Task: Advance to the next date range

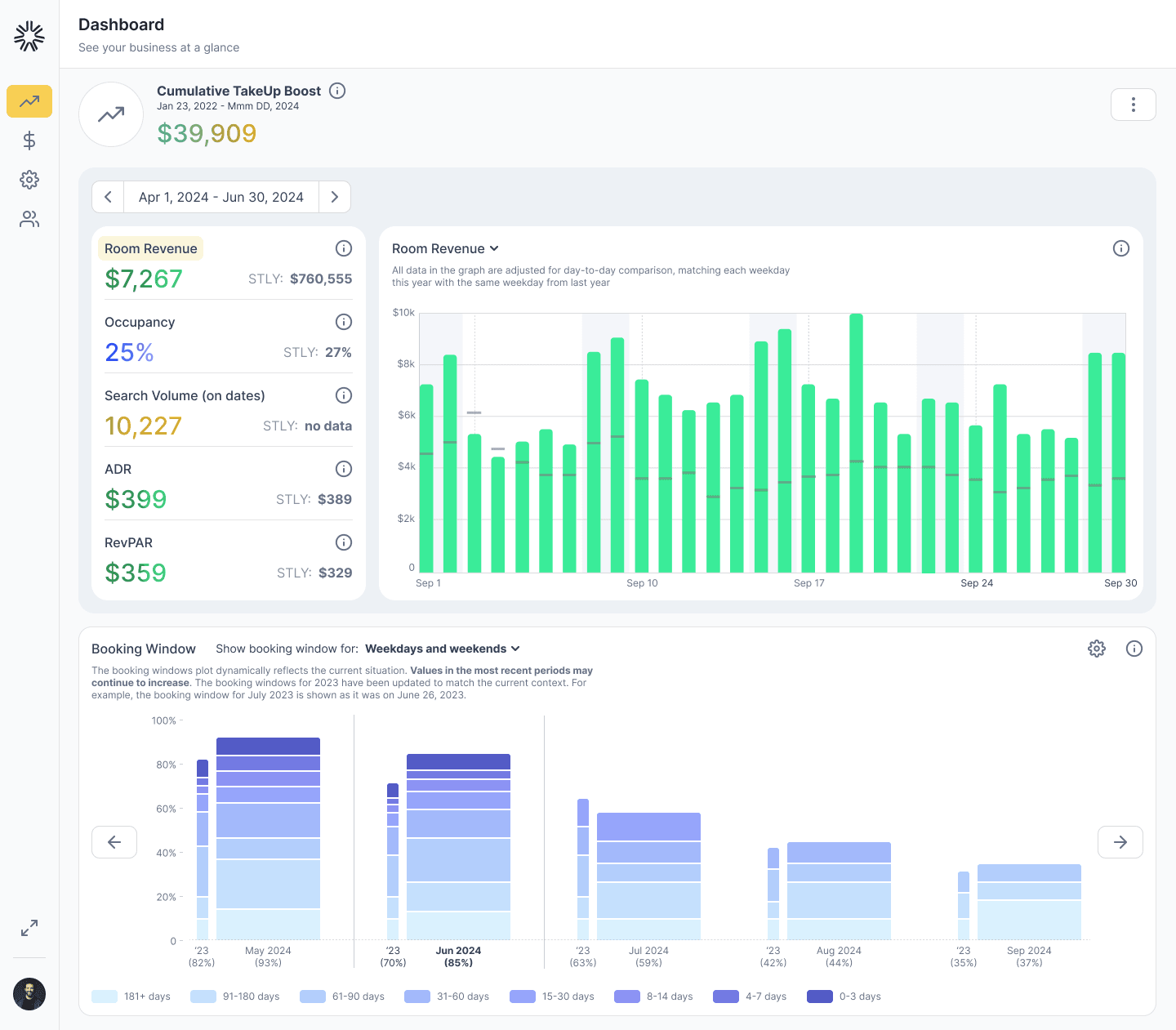Action: pyautogui.click(x=334, y=197)
